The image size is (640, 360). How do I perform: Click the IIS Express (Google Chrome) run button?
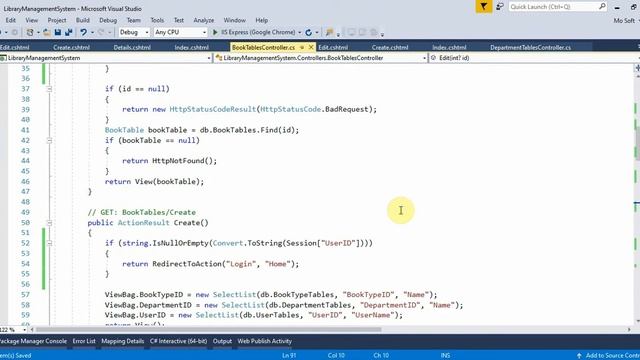(253, 32)
